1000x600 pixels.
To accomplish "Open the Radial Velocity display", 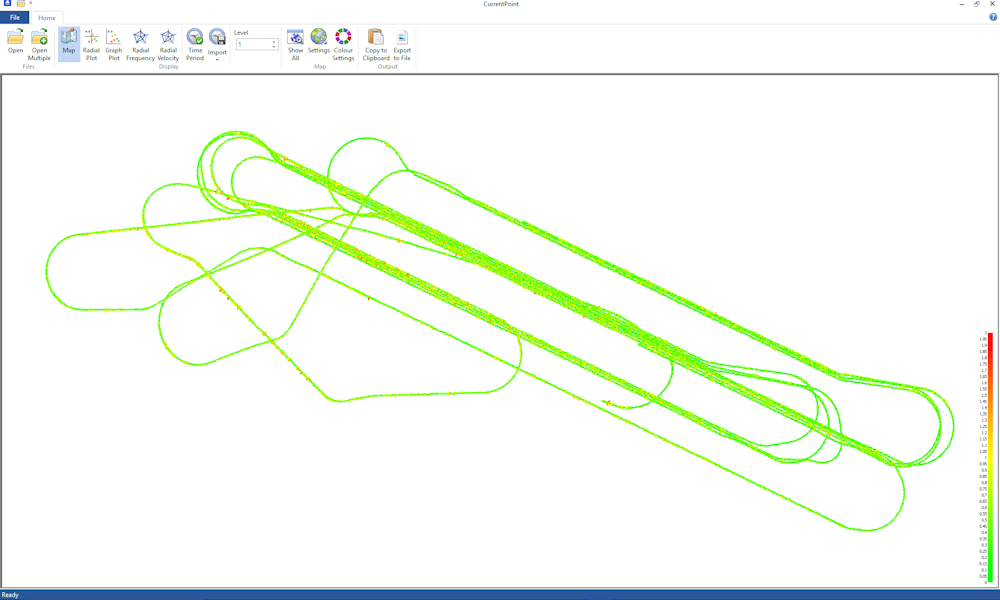I will click(x=168, y=43).
